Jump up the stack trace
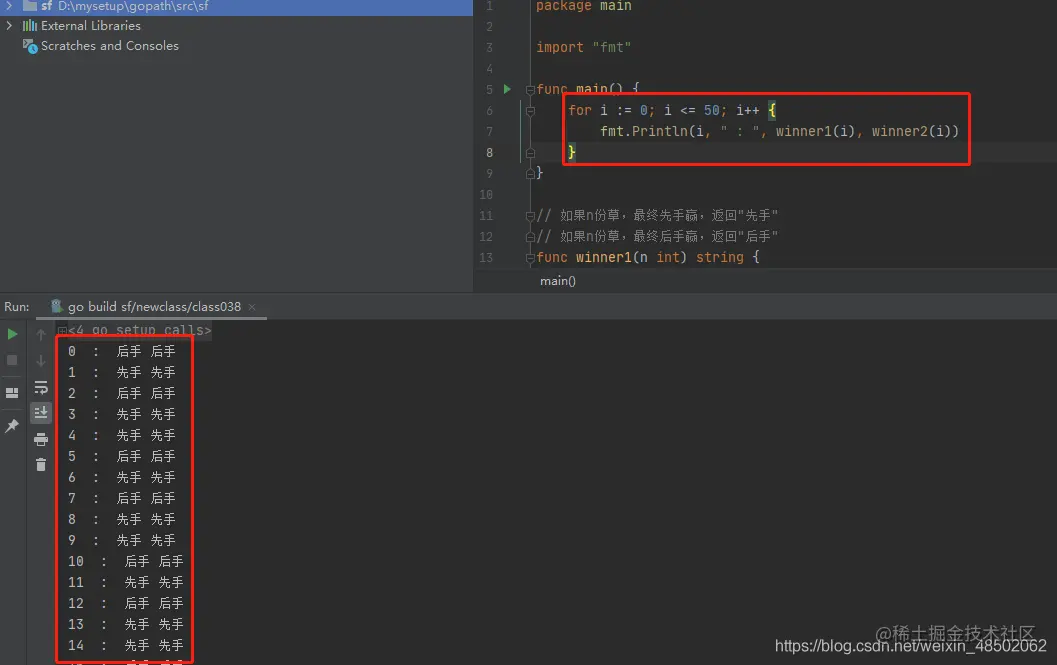Viewport: 1057px width, 665px height. pyautogui.click(x=41, y=334)
